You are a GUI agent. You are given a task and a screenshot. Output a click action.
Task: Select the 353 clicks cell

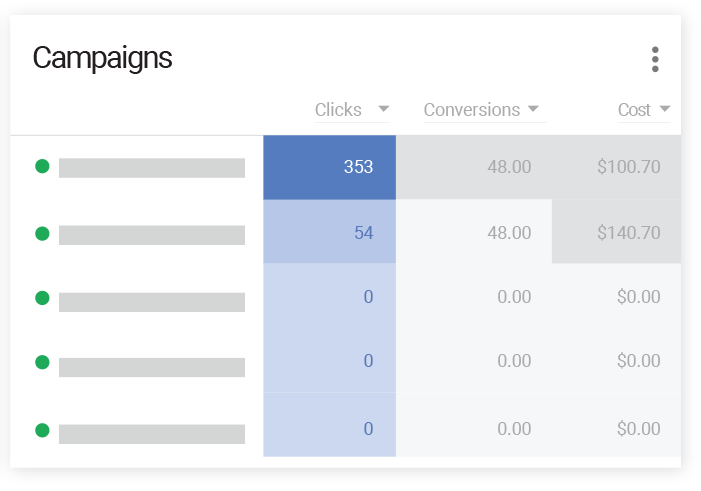pos(330,167)
